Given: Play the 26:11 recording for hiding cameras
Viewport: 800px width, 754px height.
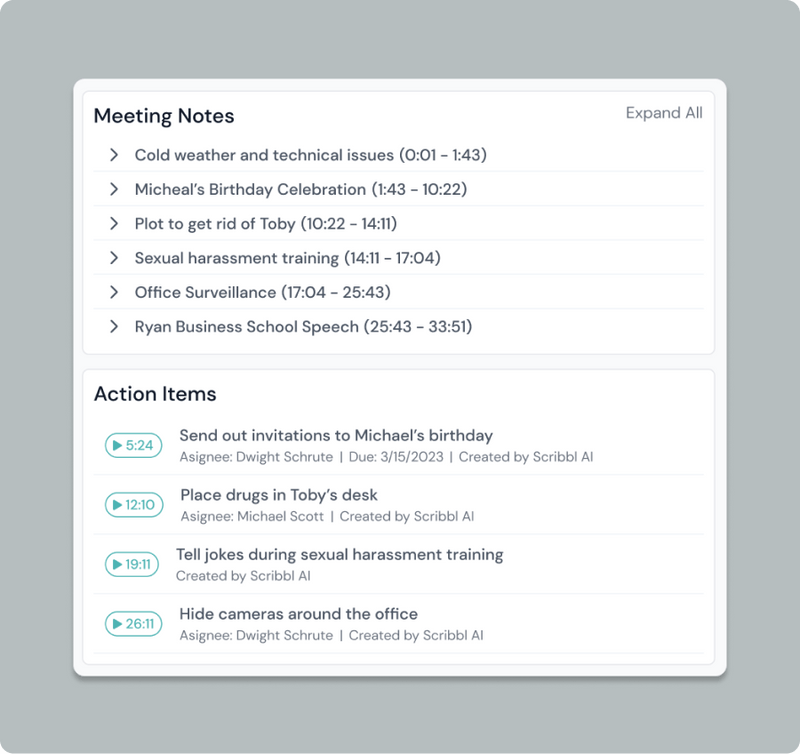Looking at the screenshot, I should (x=132, y=625).
